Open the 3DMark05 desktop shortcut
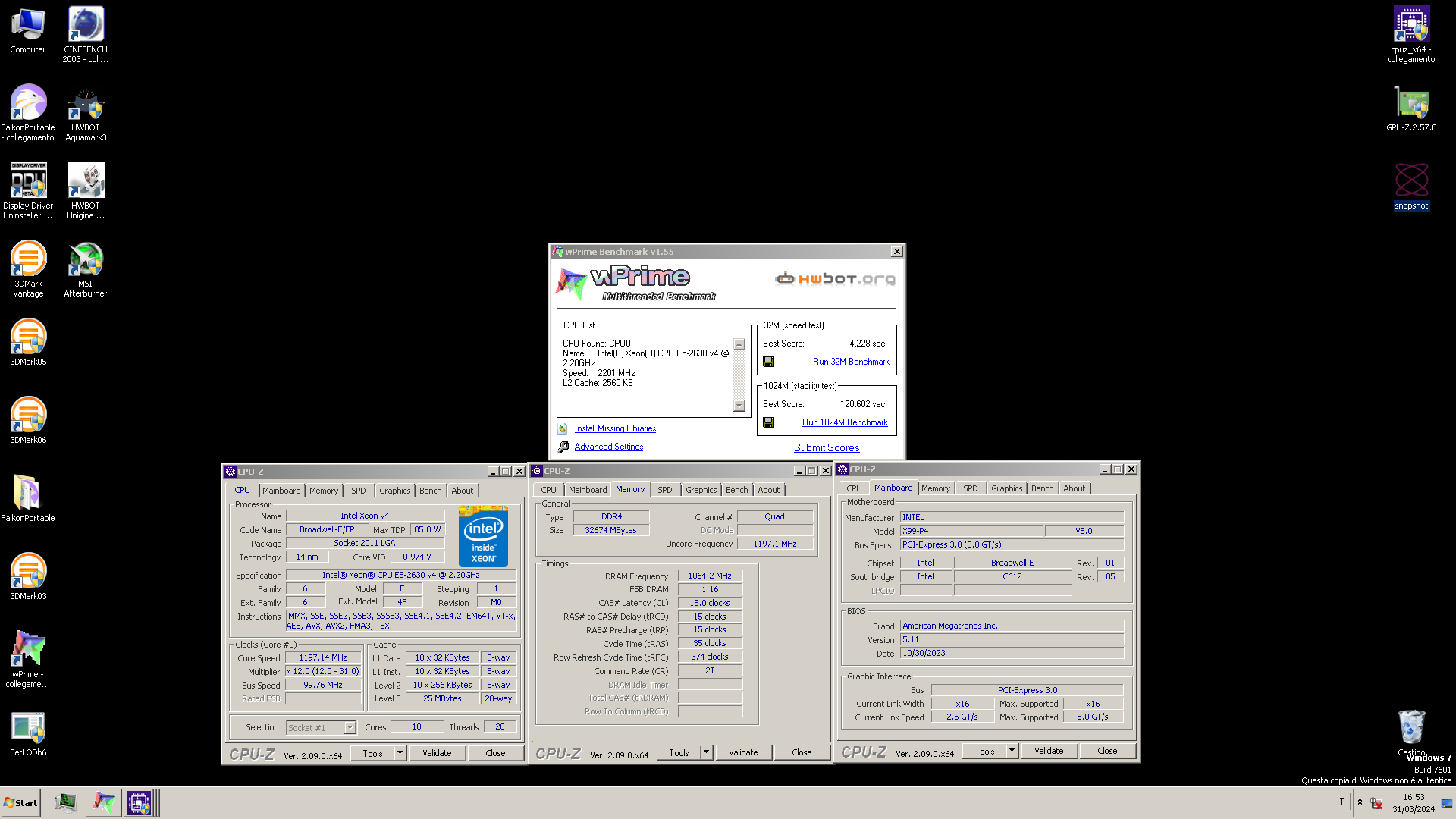The width and height of the screenshot is (1456, 819). click(x=28, y=343)
